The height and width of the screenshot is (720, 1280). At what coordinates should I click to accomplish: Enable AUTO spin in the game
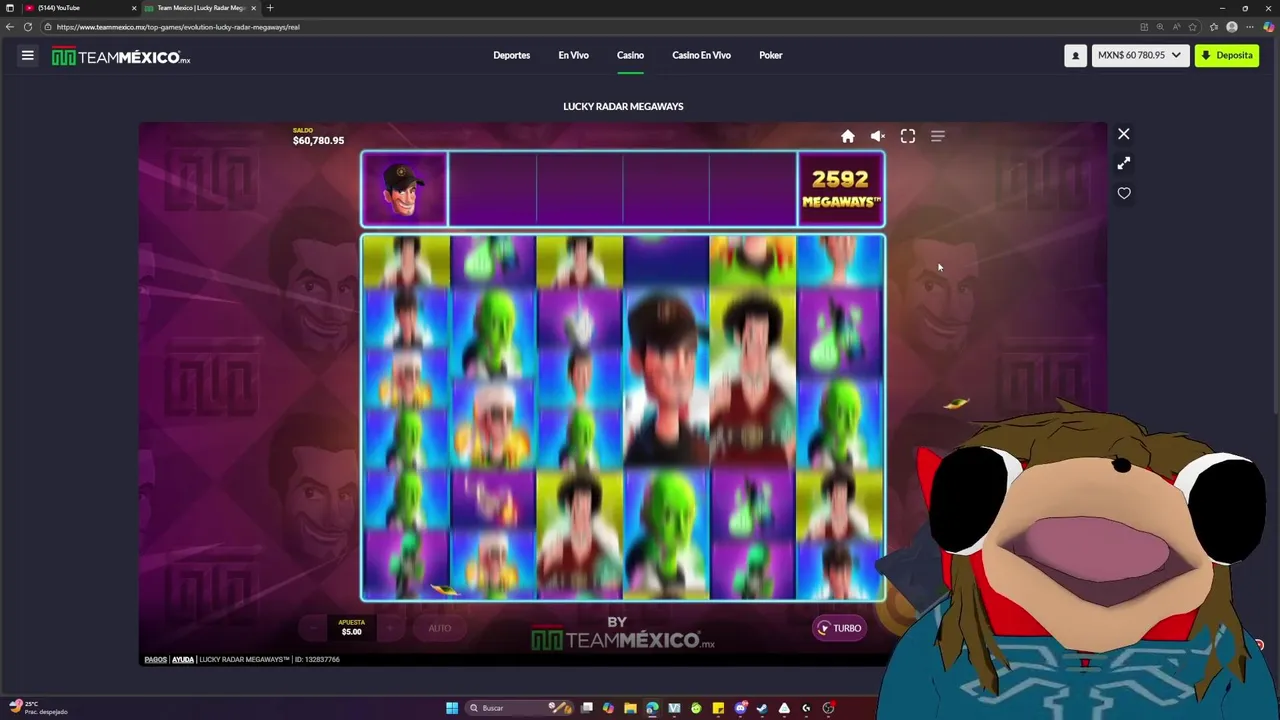[x=440, y=628]
